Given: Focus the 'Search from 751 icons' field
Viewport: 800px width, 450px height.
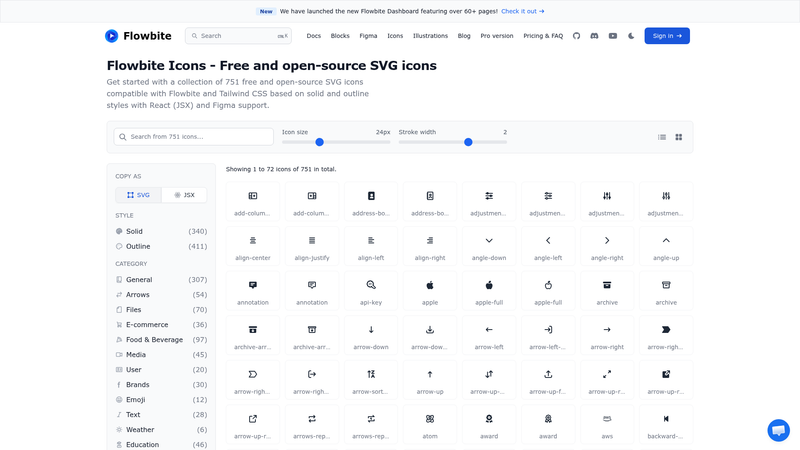Looking at the screenshot, I should pyautogui.click(x=193, y=137).
